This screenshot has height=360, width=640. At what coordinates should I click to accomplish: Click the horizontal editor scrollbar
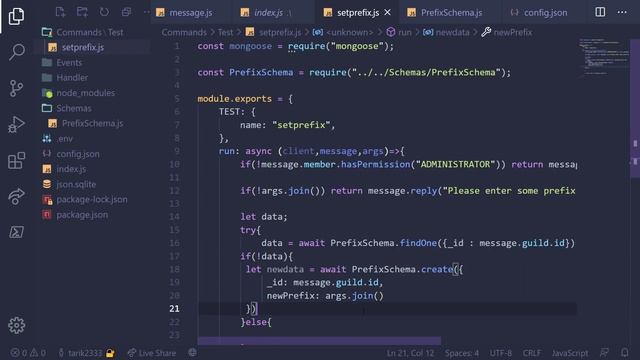(319, 341)
